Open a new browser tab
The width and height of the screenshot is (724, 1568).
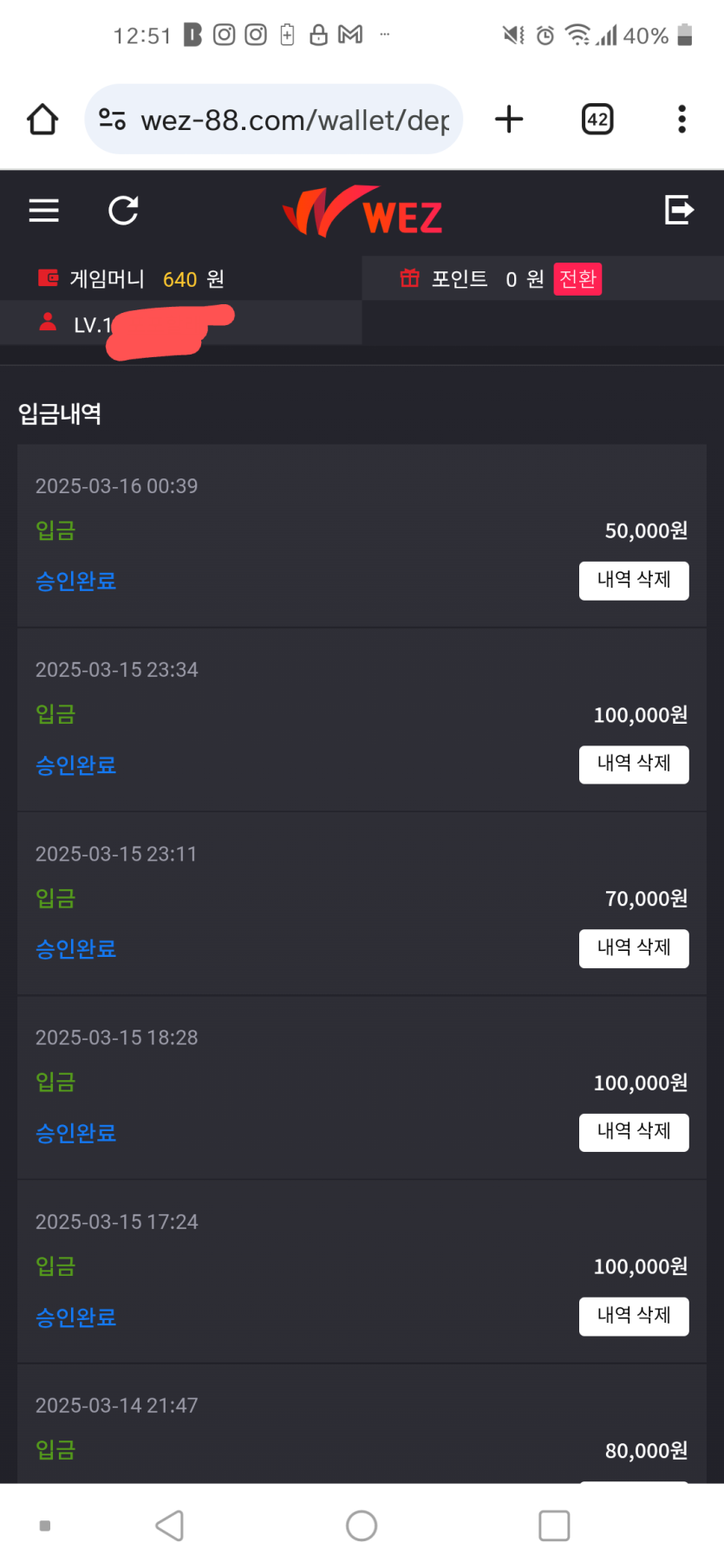(509, 120)
